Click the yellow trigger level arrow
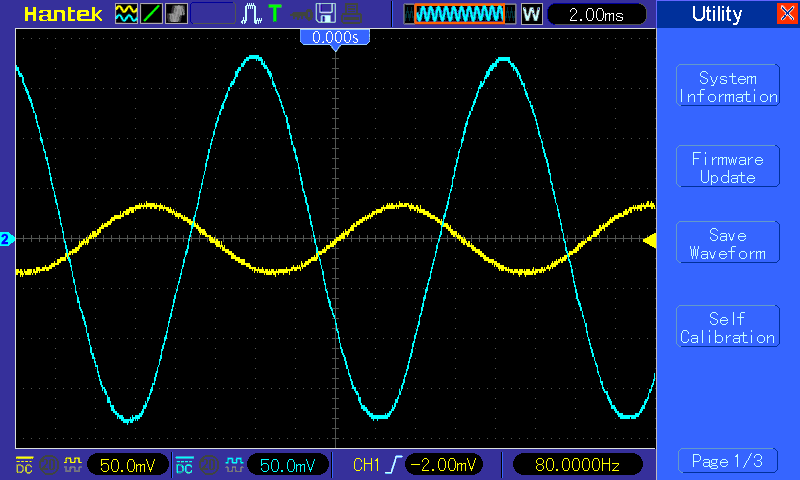Screen dimensions: 800x480 point(649,240)
